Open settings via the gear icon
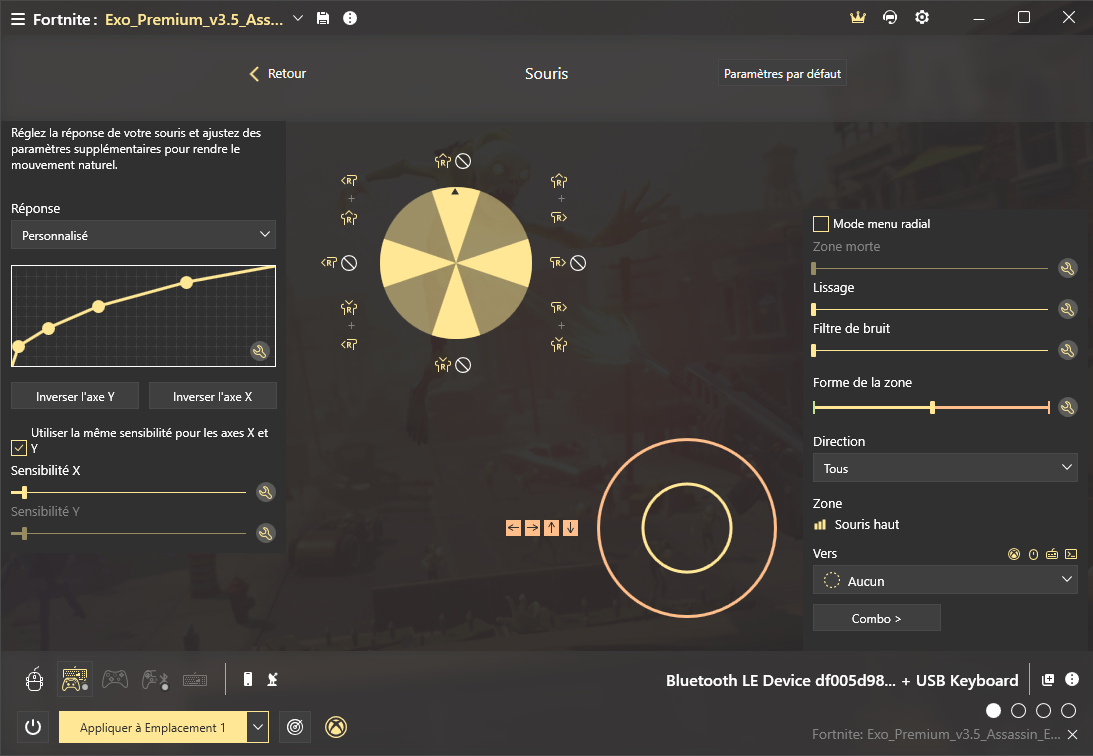Image resolution: width=1093 pixels, height=756 pixels. point(922,18)
